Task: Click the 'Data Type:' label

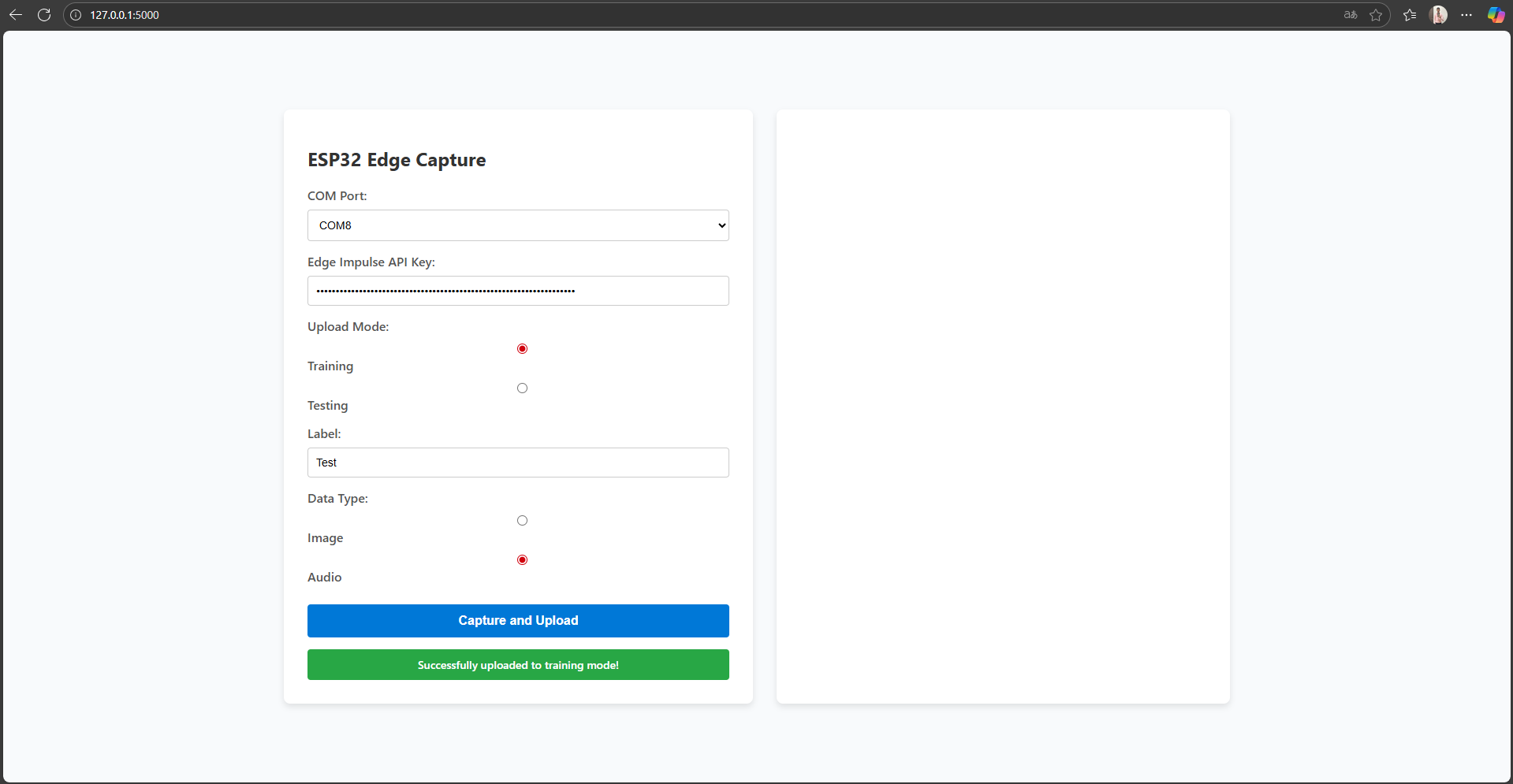Action: 337,499
